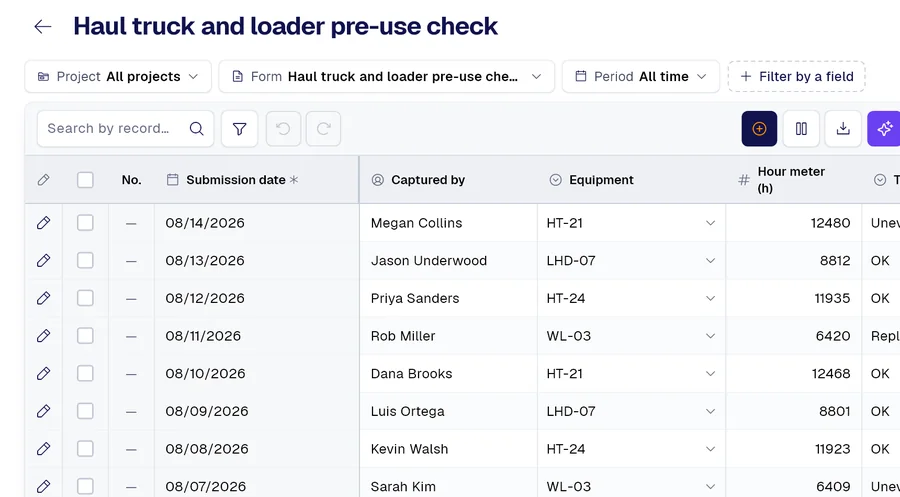Expand the HT-24 dropdown in Priya Sanders row
900x497 pixels.
[710, 298]
